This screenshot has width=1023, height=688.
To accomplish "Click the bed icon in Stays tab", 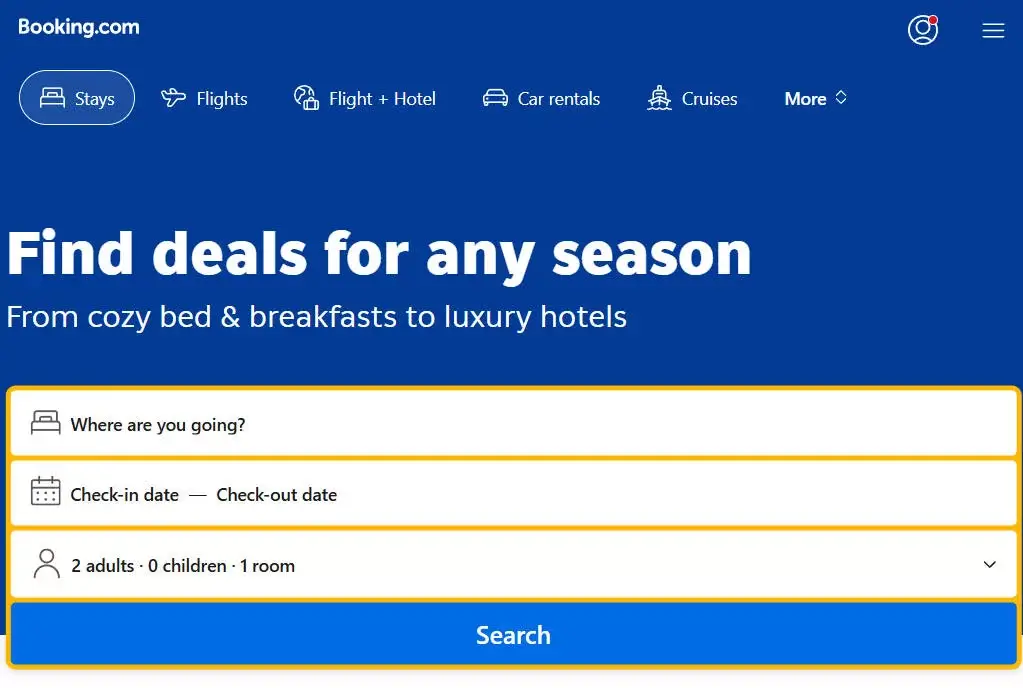I will point(52,98).
